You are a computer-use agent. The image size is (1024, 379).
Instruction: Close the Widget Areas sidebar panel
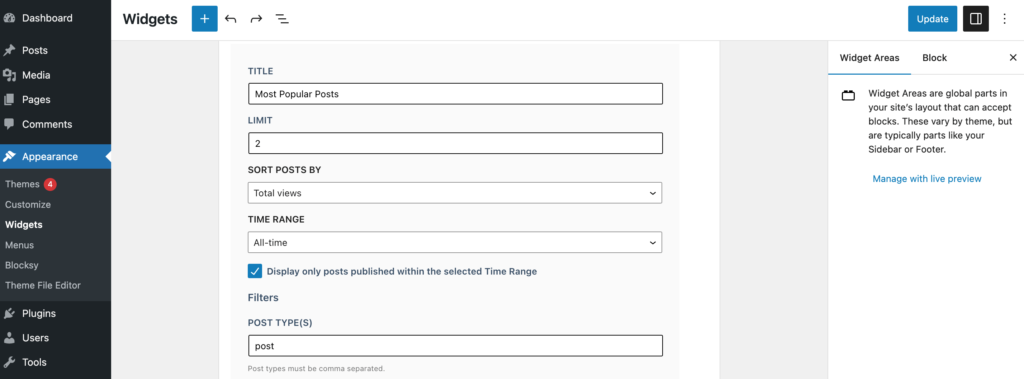click(x=1013, y=58)
